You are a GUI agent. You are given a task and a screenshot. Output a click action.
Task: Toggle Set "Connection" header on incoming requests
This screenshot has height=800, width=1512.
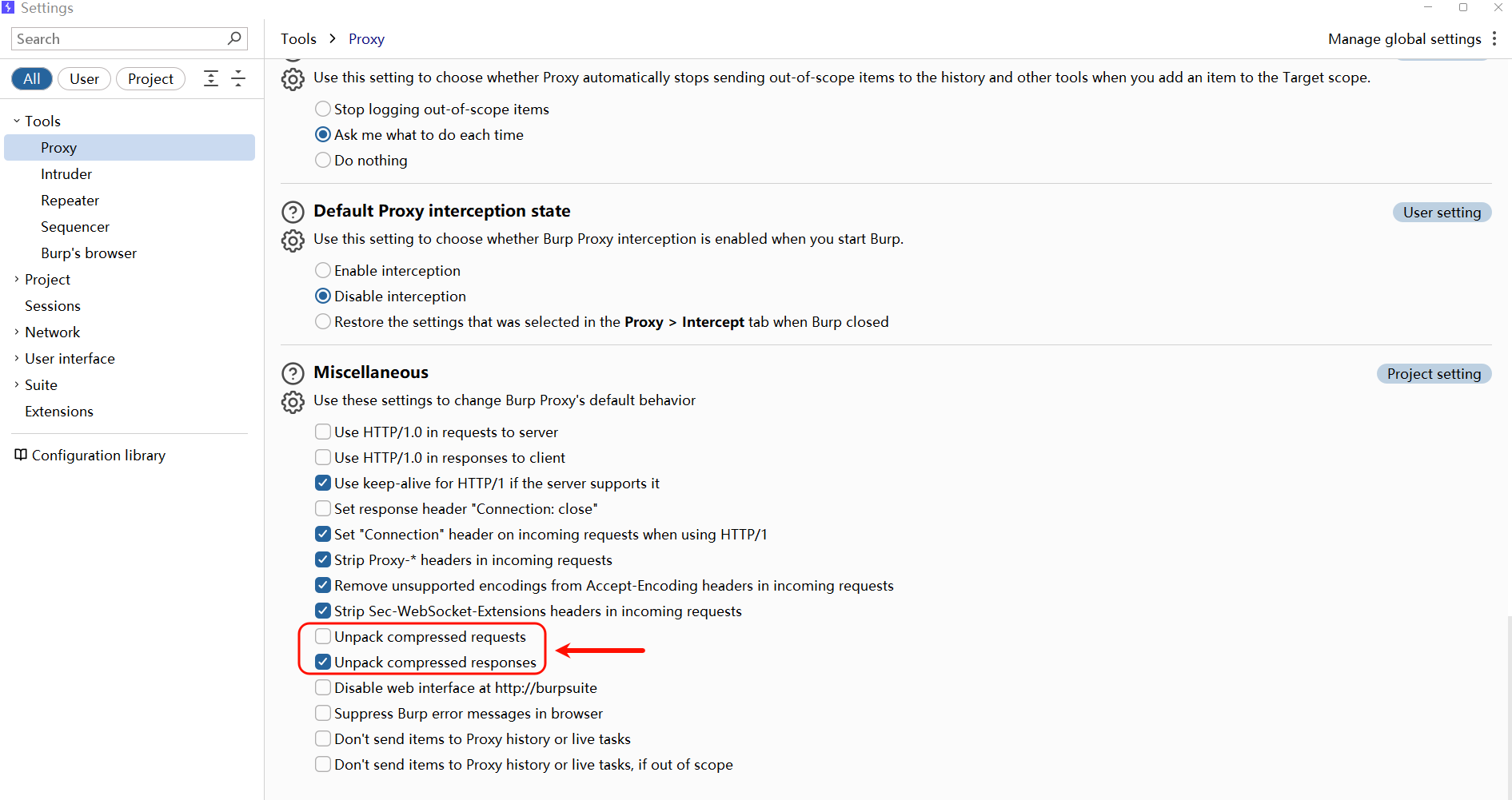point(323,534)
